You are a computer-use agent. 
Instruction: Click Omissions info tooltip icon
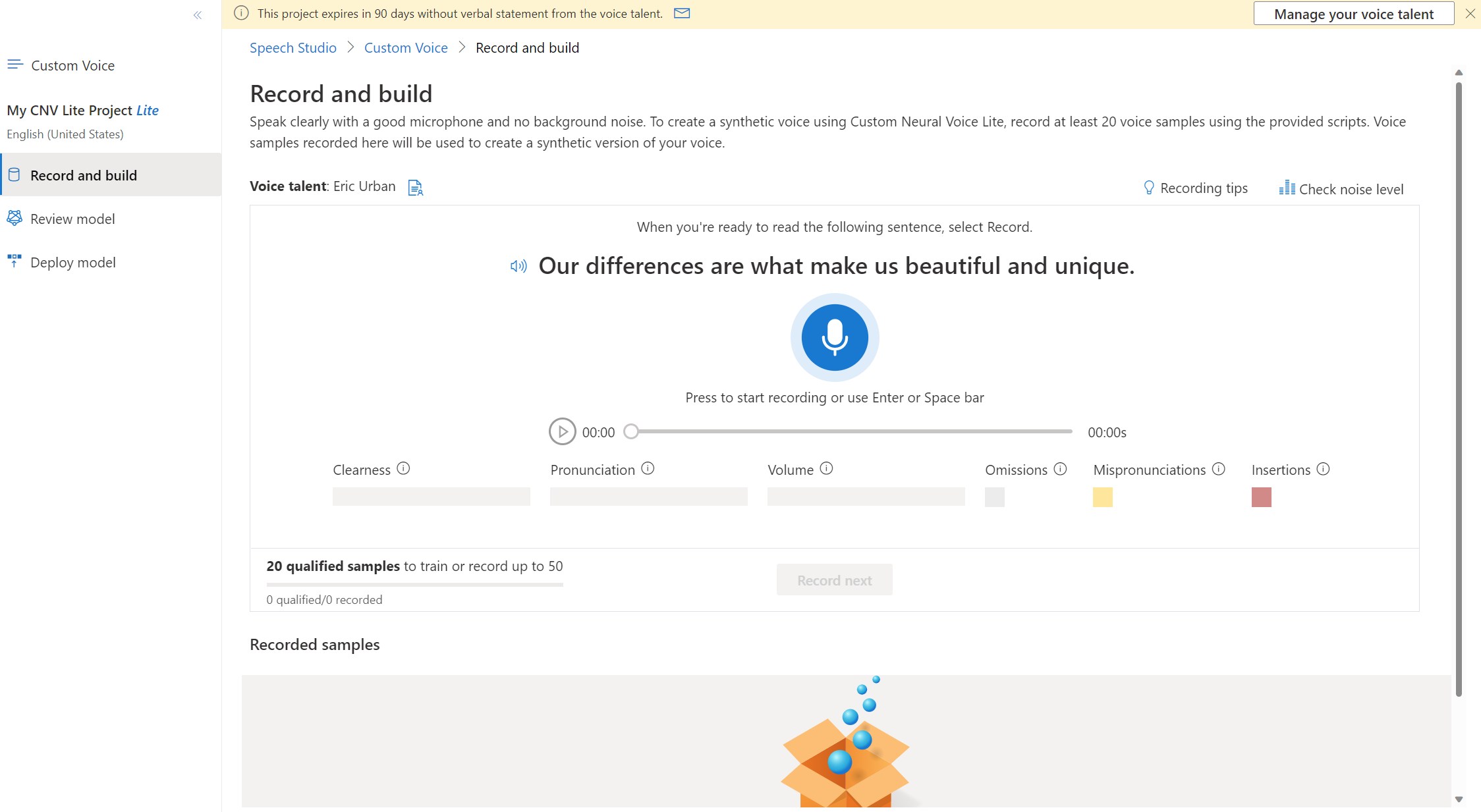coord(1063,469)
